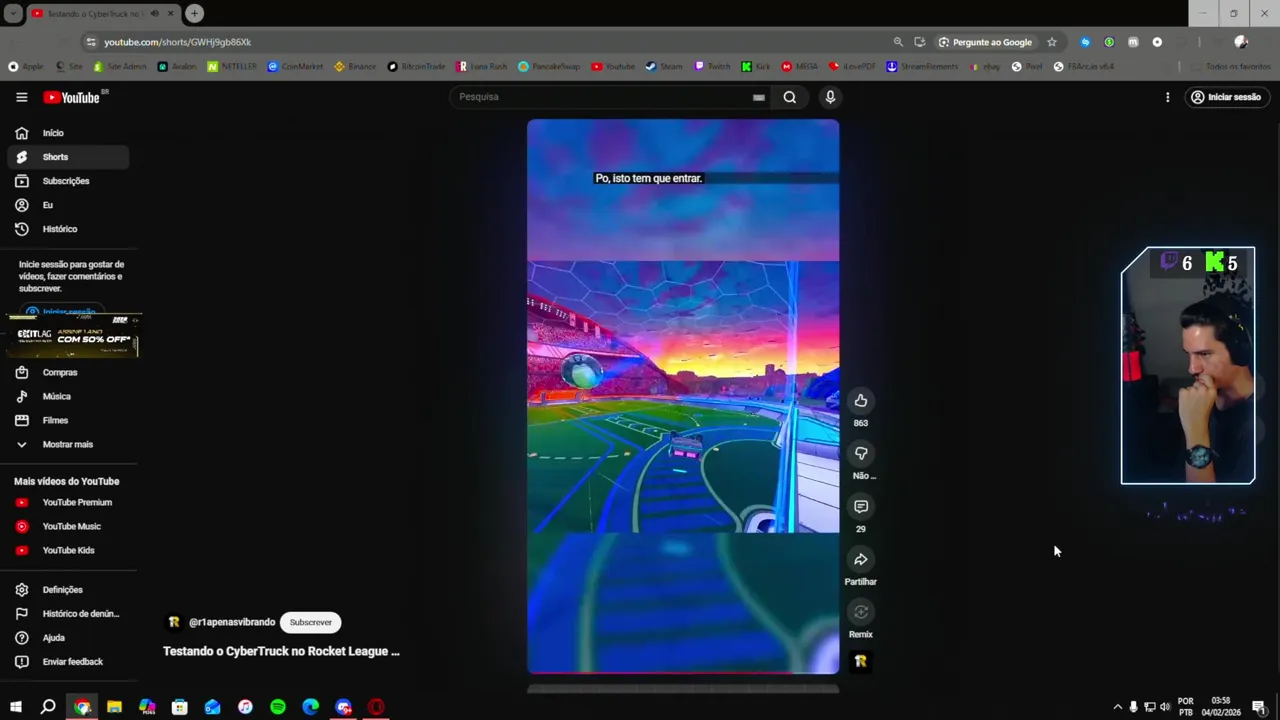Click Iniciar sessão button top right
1280x720 pixels.
coord(1226,97)
